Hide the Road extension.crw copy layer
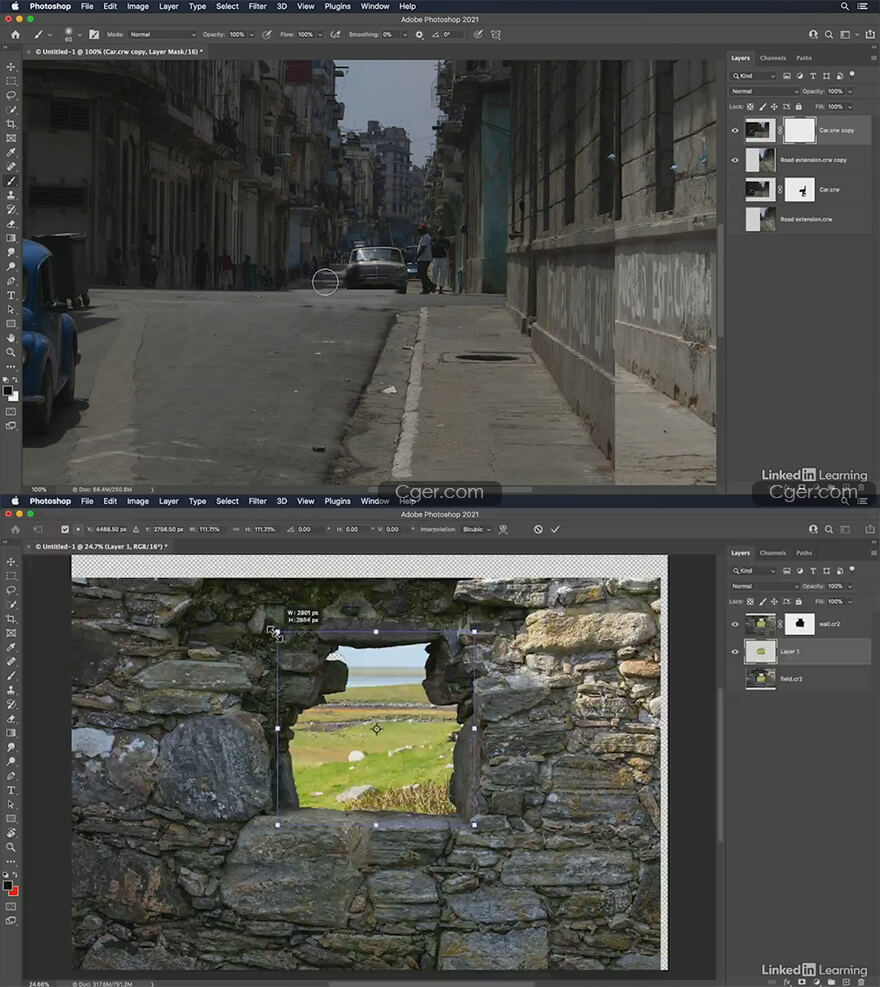 click(735, 160)
